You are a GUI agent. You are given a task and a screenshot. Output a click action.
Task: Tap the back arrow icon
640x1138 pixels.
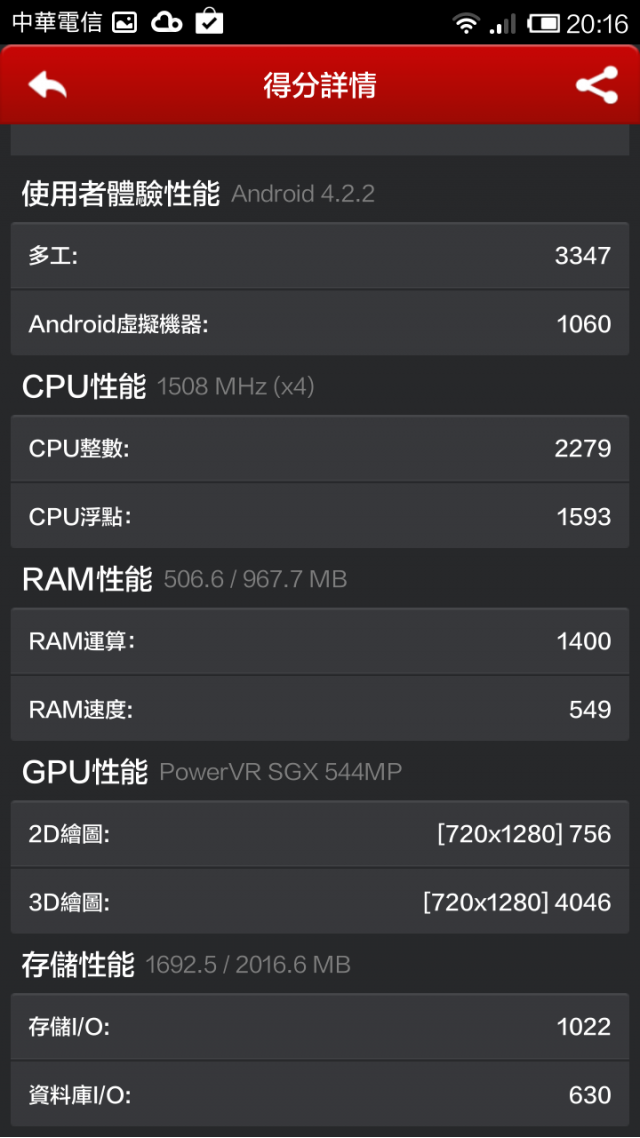tap(47, 85)
